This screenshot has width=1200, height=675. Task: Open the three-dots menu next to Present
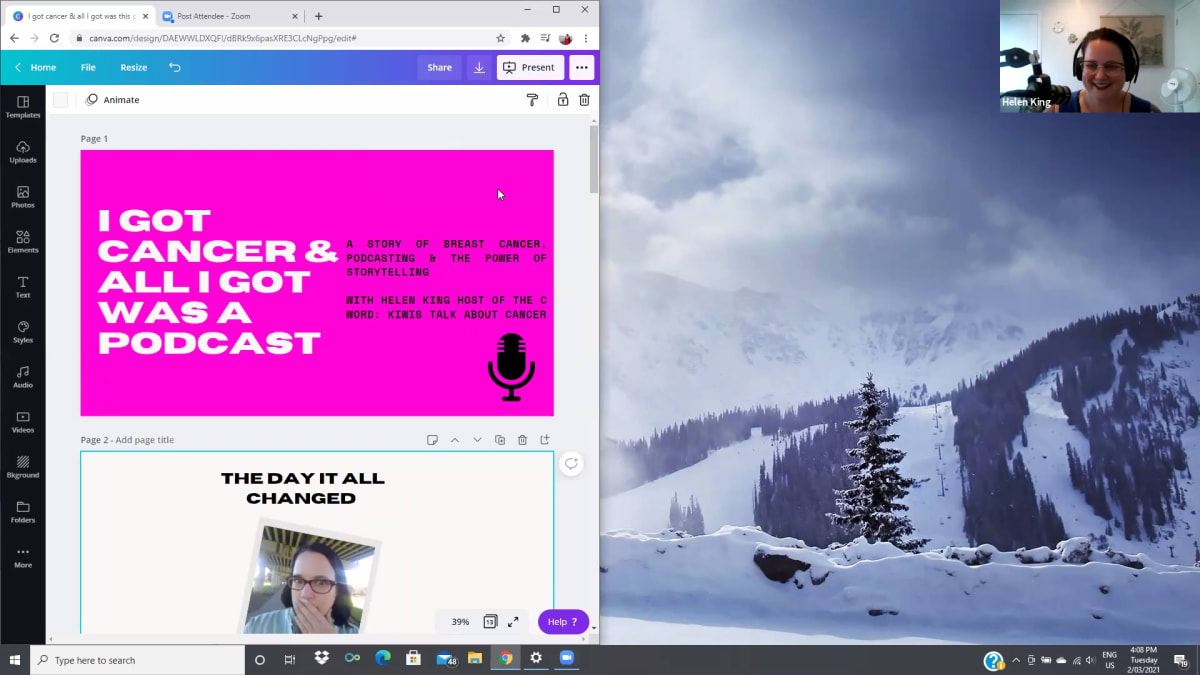coord(582,67)
